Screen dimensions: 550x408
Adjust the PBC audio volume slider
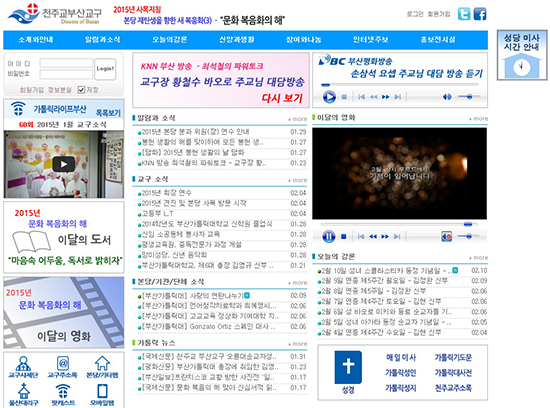point(469,96)
